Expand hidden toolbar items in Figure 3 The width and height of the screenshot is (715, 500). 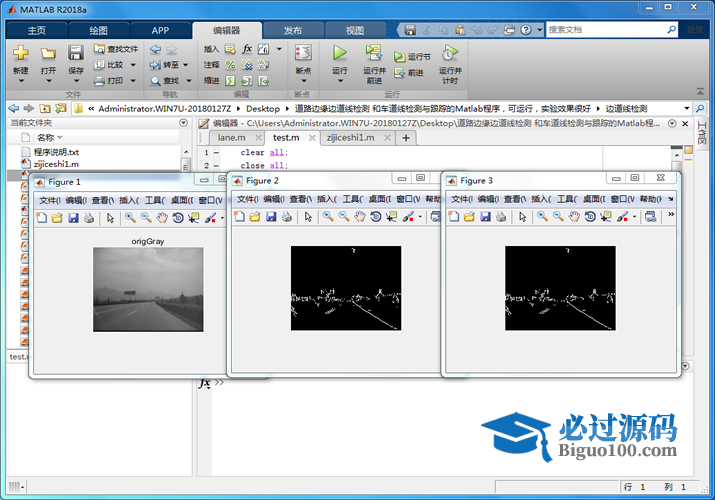pyautogui.click(x=671, y=214)
